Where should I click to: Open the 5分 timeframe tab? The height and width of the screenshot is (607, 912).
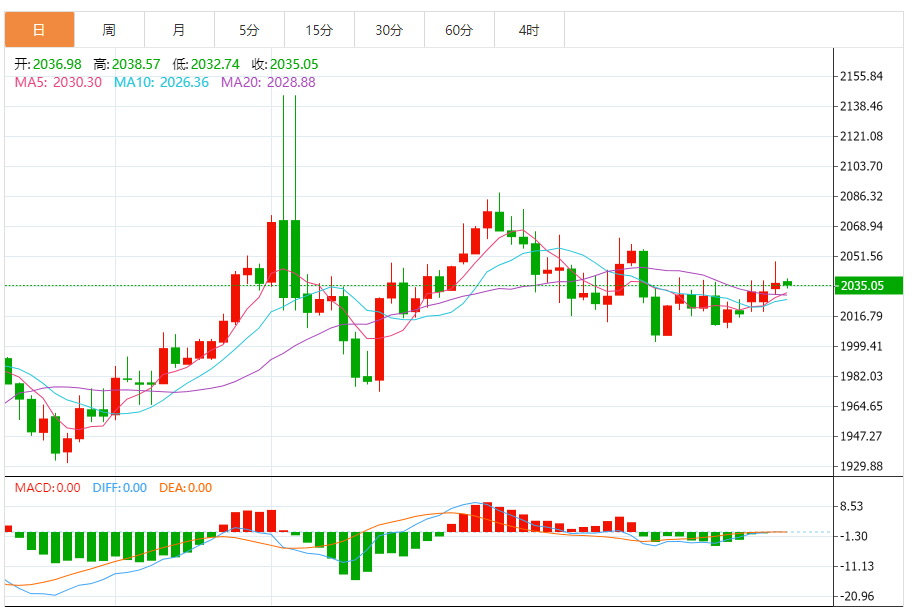coord(249,30)
